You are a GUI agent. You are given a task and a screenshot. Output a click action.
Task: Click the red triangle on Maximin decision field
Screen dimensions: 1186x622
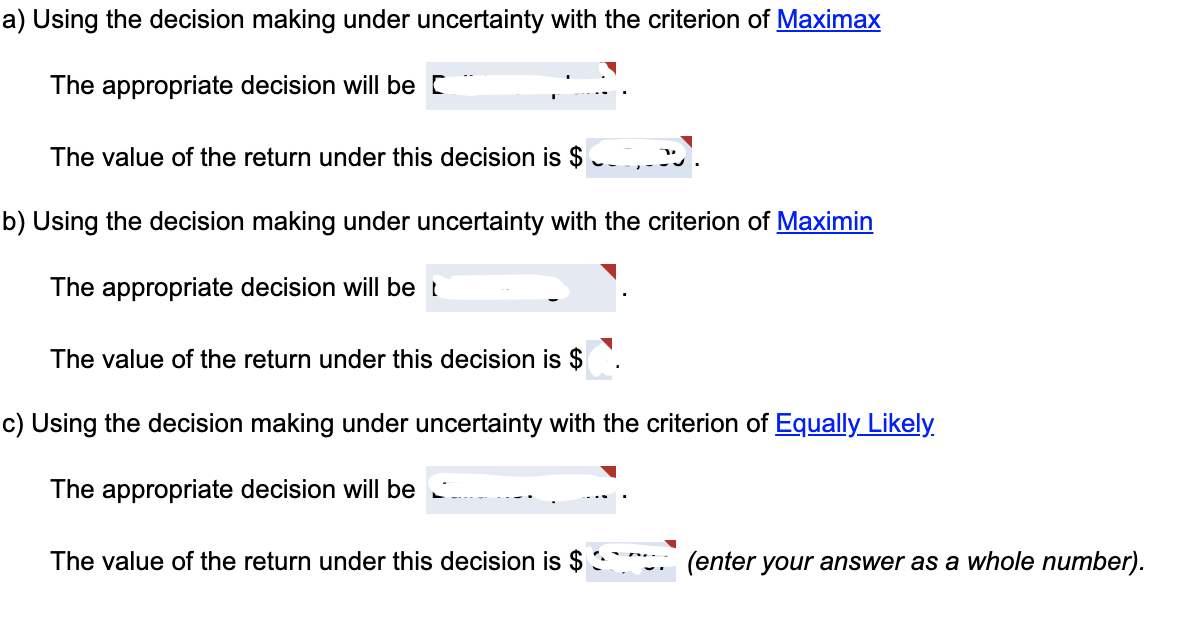pos(608,270)
